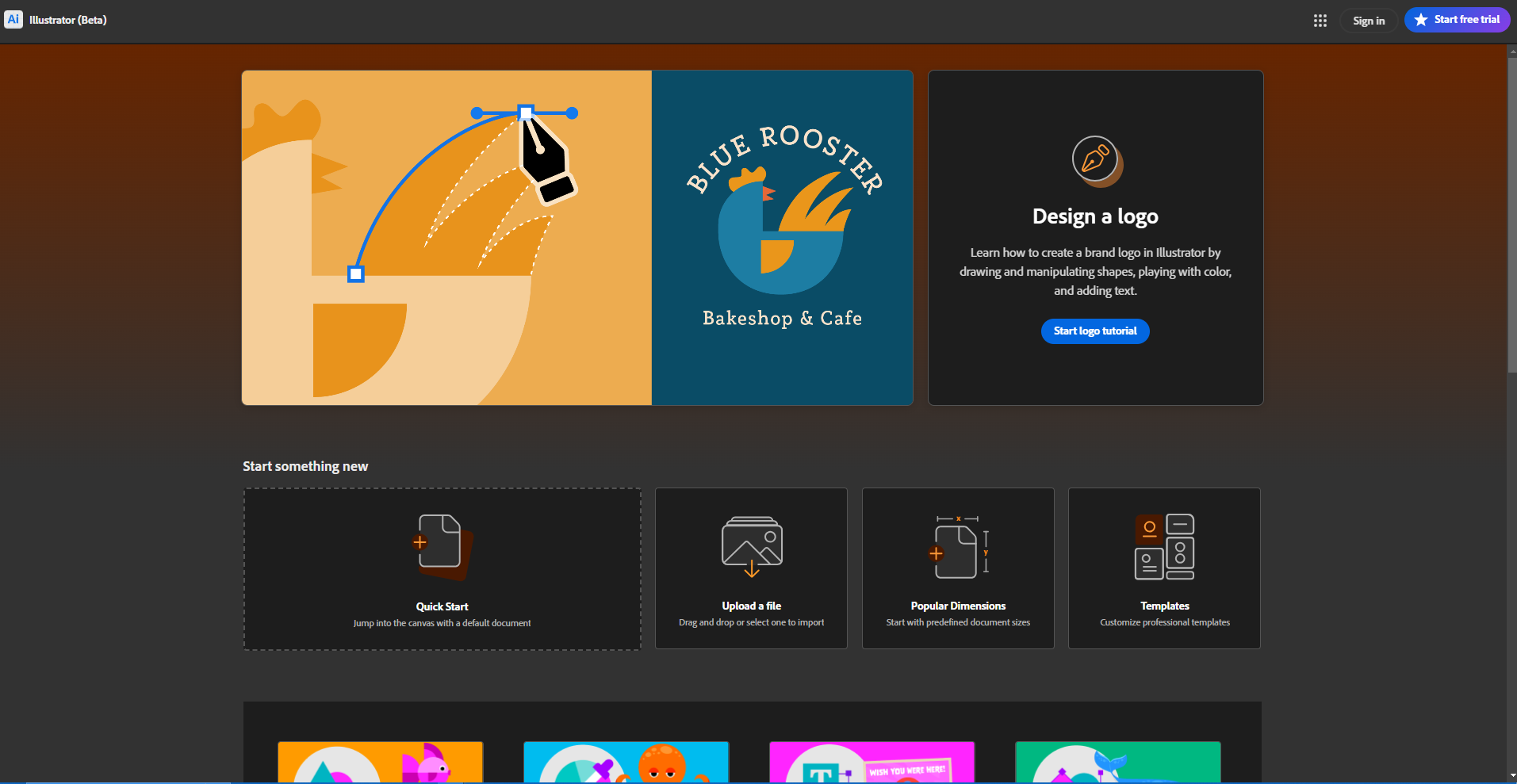Open the blue octopus tutorial thumbnail
The image size is (1517, 784).
626,763
